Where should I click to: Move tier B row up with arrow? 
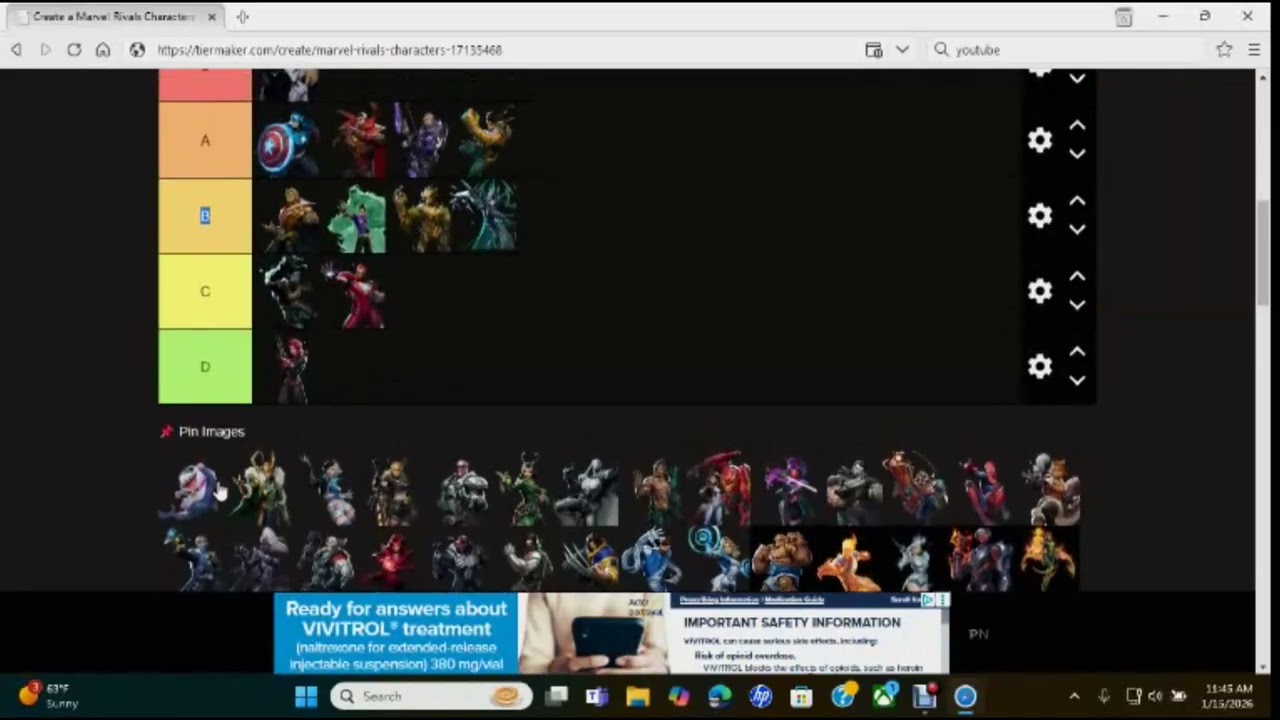click(x=1077, y=201)
